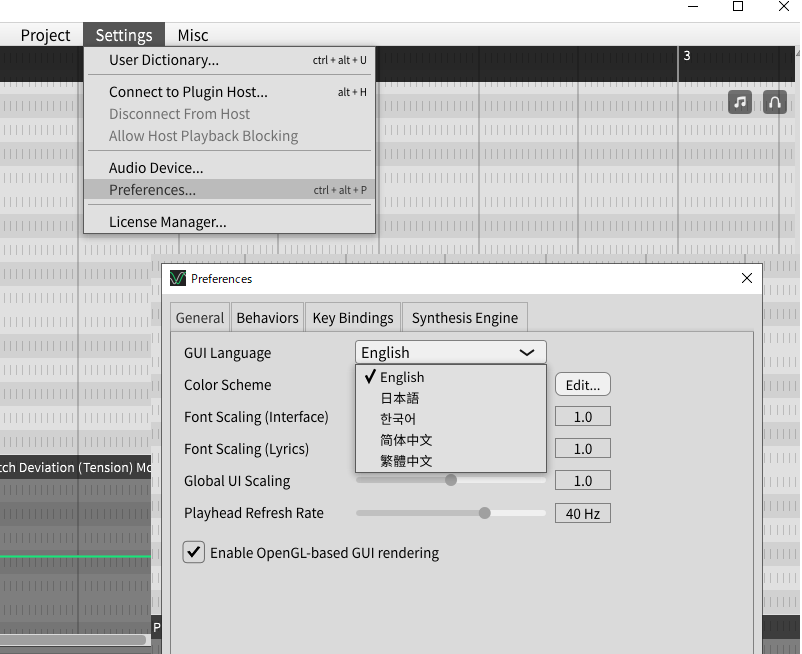Select 日本語 in language list

[451, 398]
